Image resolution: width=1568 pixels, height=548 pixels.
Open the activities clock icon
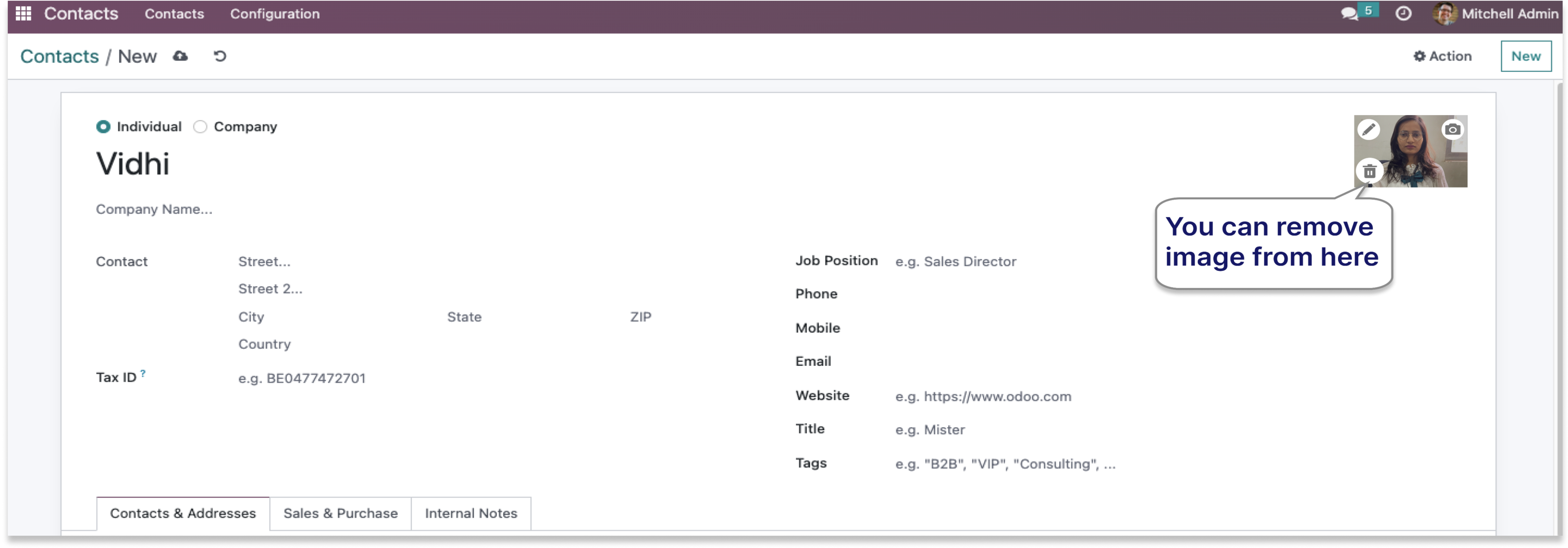(x=1403, y=13)
